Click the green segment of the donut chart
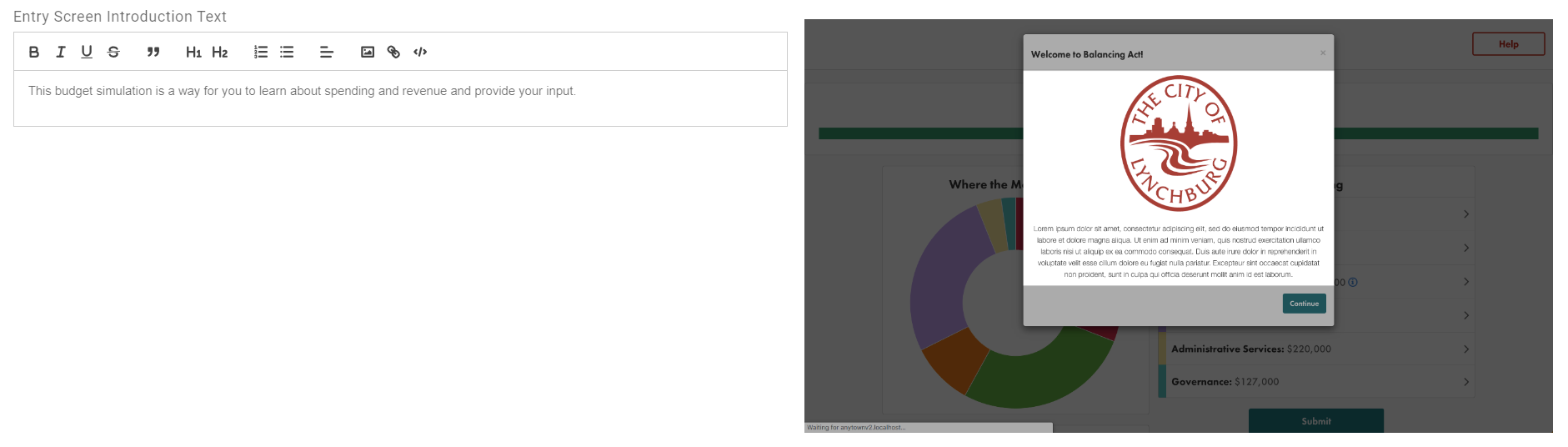This screenshot has height=447, width=1568. pyautogui.click(x=1042, y=374)
